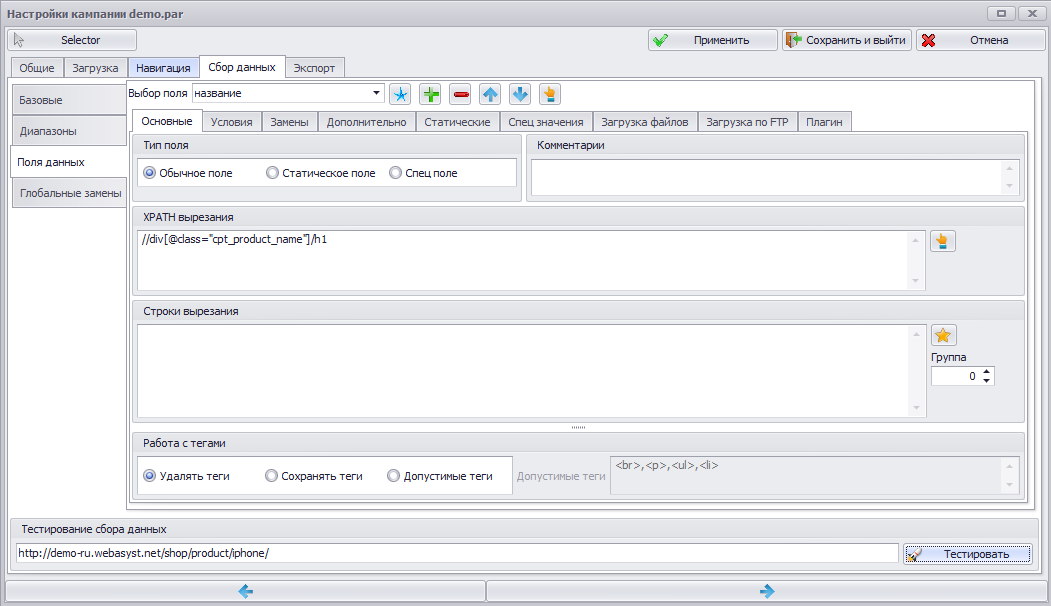This screenshot has width=1051, height=606.
Task: Click the test URL input field
Action: click(457, 553)
